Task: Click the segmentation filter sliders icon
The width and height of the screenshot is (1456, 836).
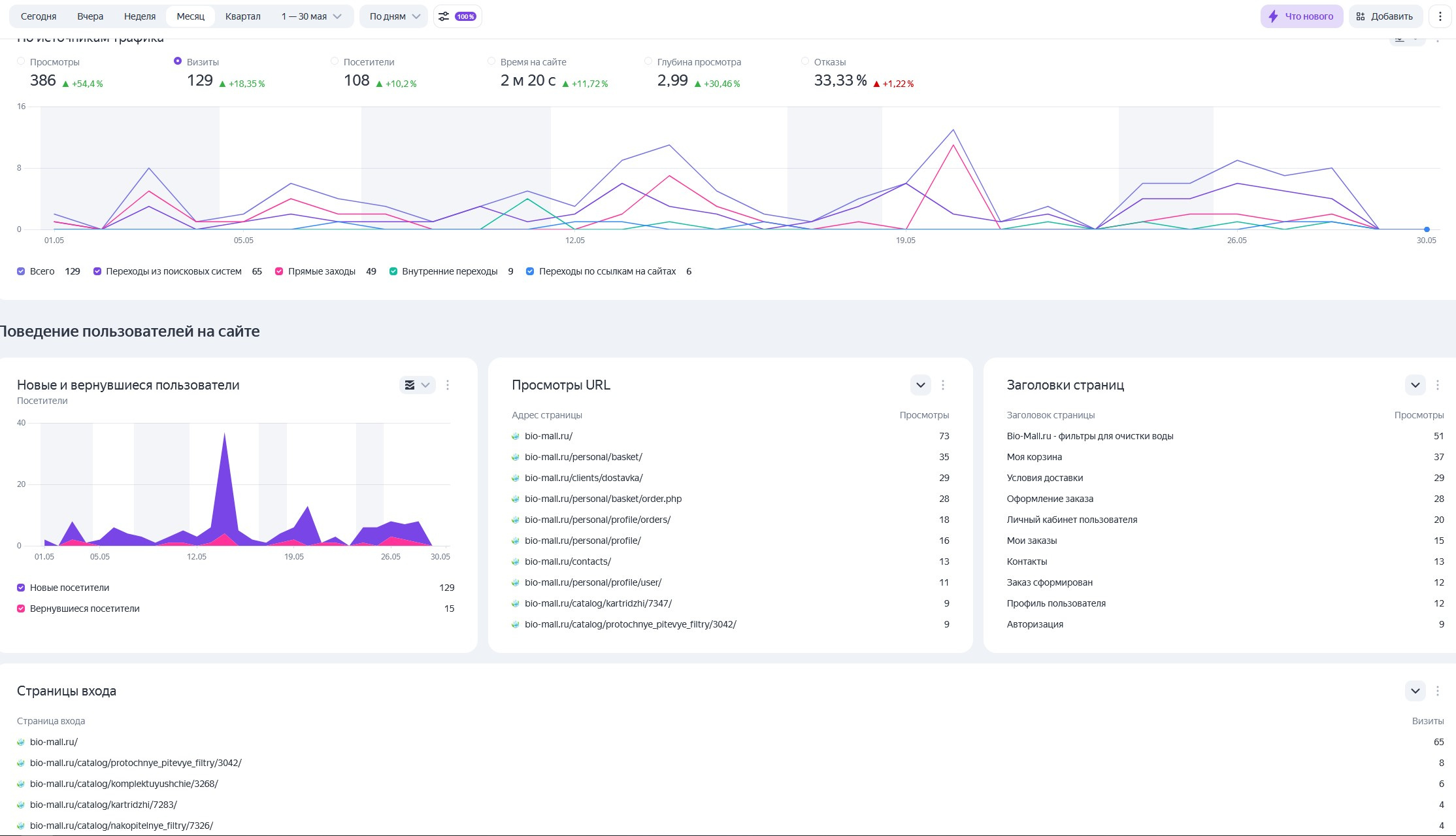Action: [x=444, y=16]
